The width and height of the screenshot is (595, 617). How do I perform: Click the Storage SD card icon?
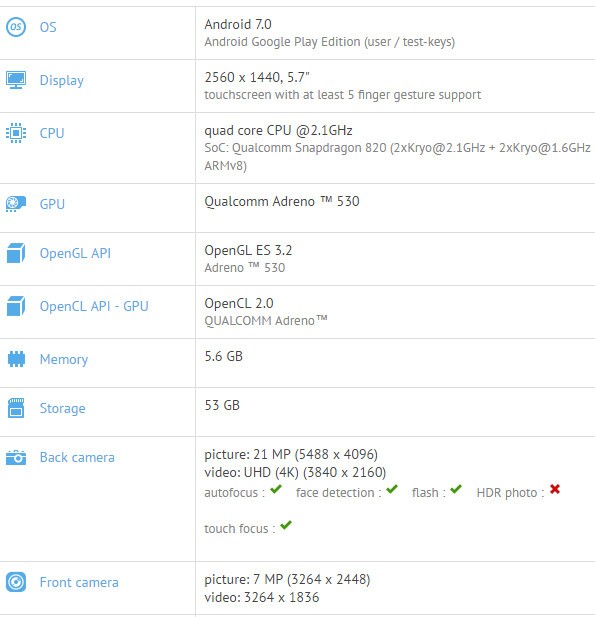(x=16, y=408)
